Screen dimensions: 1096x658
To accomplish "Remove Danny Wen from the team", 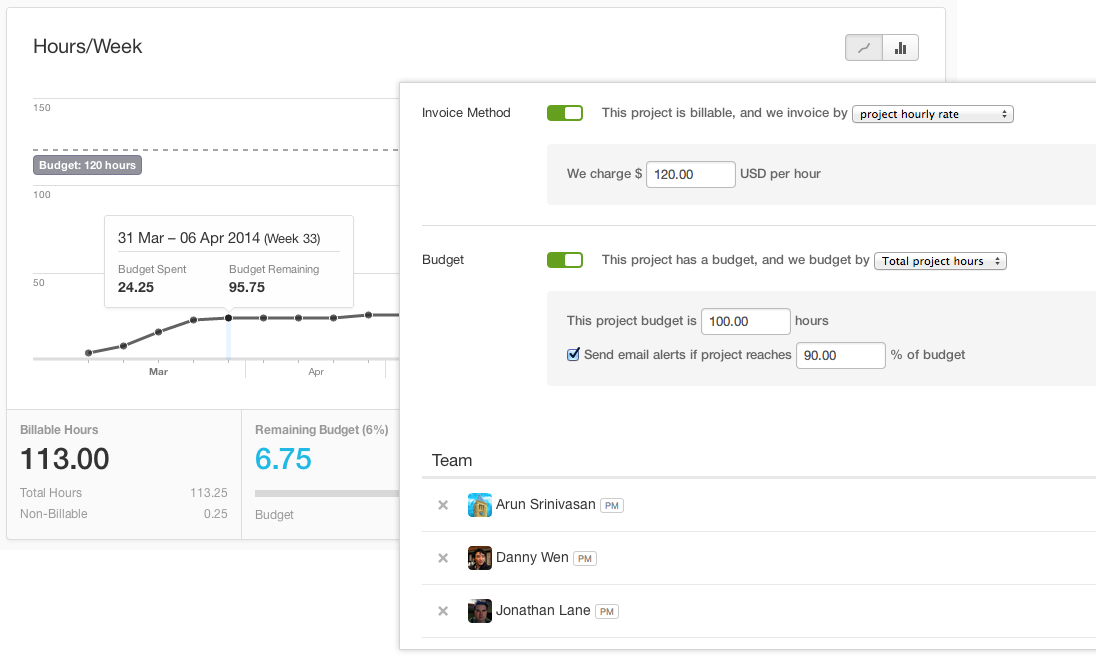I will [443, 558].
